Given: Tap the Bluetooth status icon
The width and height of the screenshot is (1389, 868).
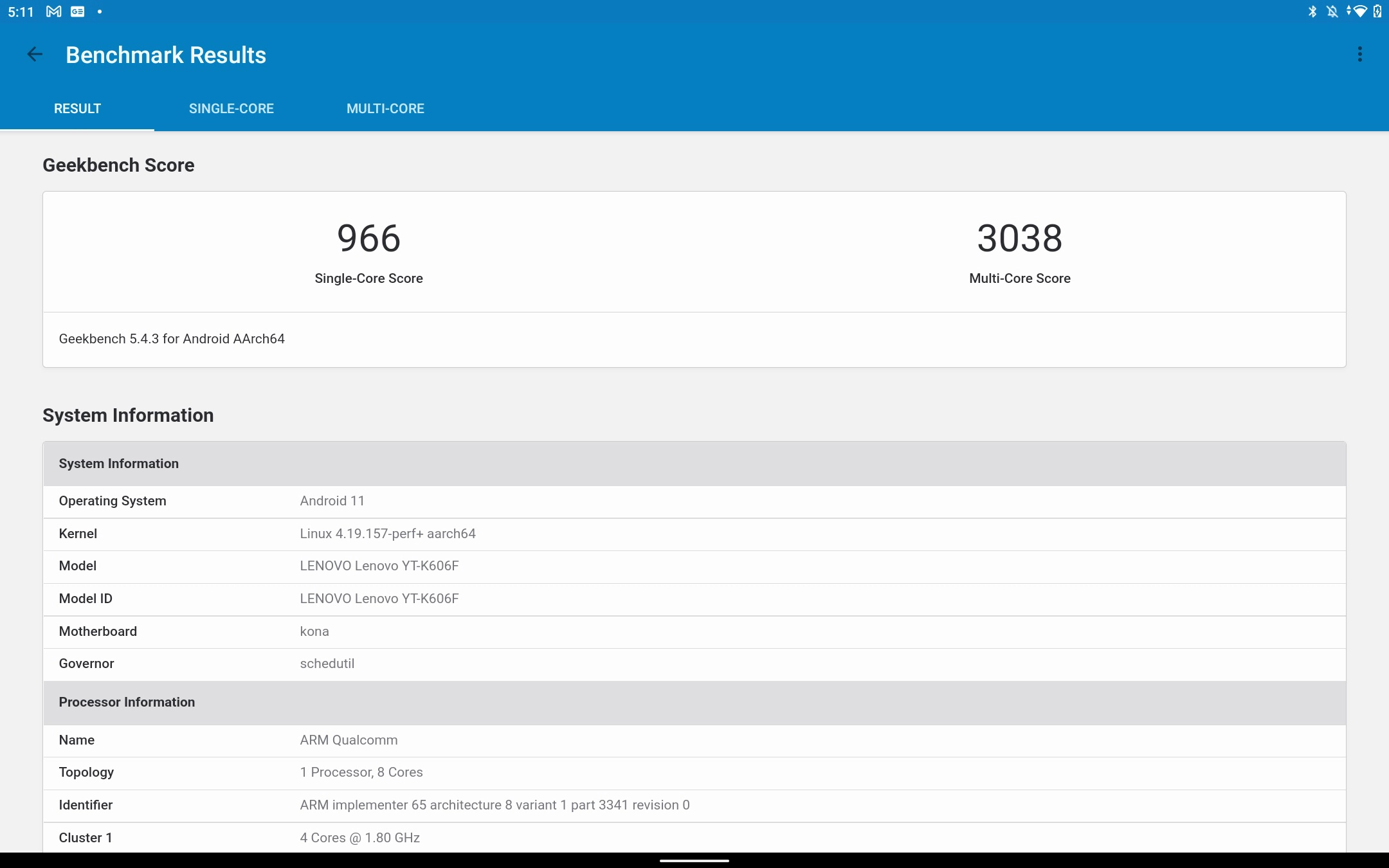Looking at the screenshot, I should pyautogui.click(x=1312, y=12).
